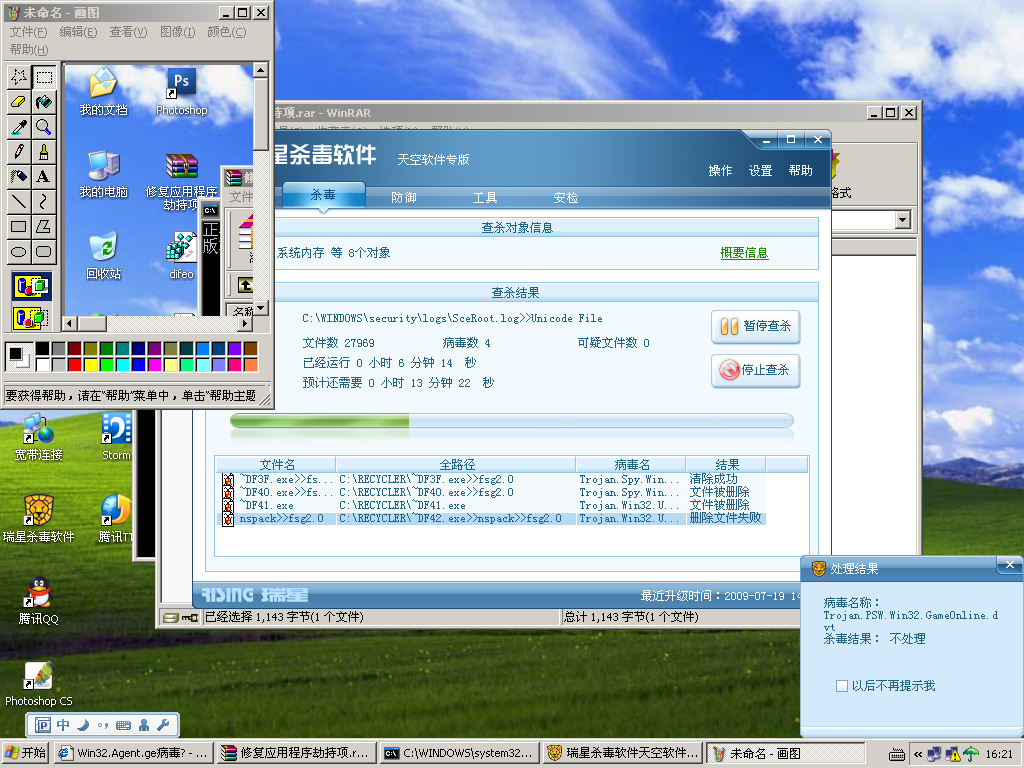
Task: Switch to Win32.Agent.ge病毒 taskbar window
Action: point(134,753)
